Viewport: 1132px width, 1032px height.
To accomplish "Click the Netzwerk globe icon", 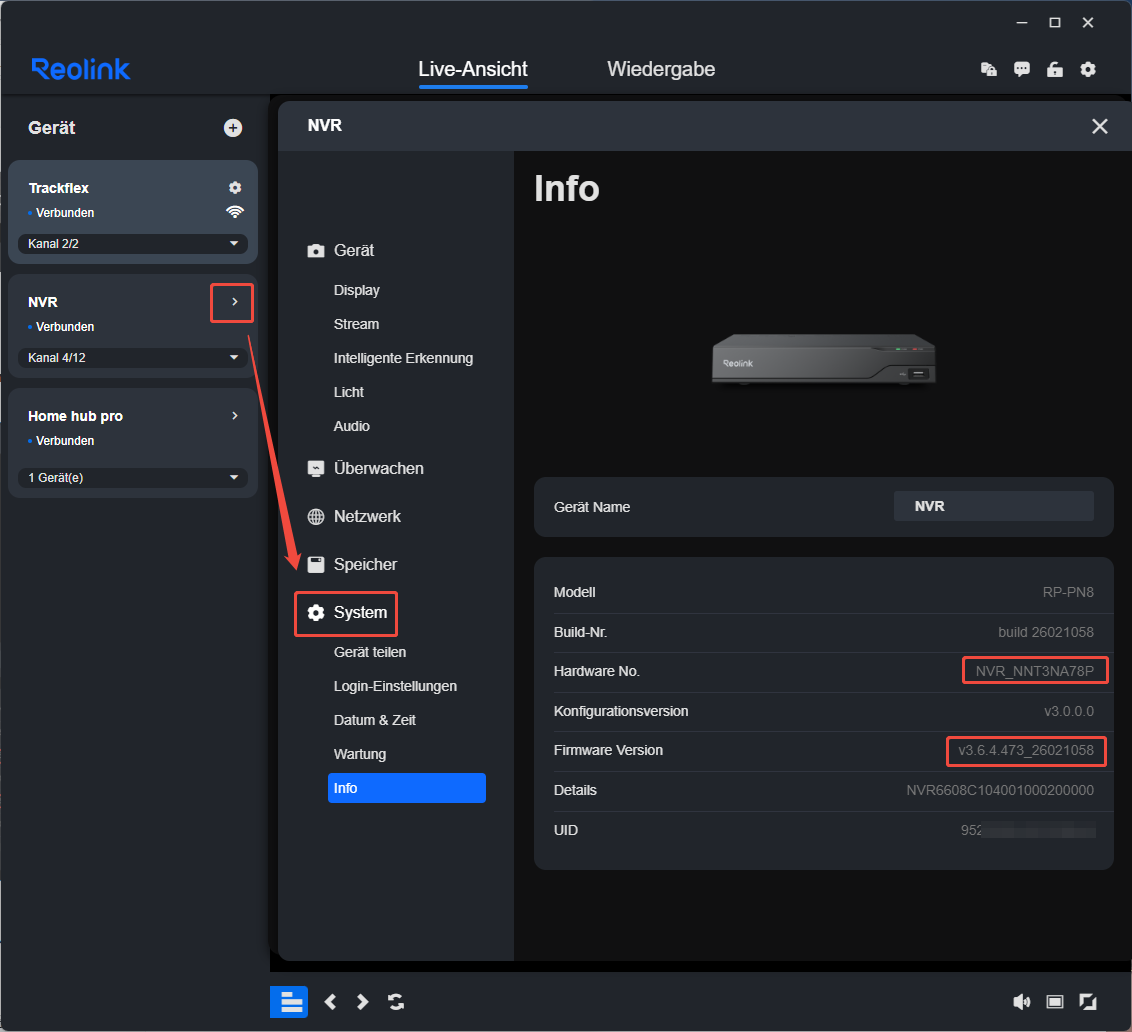I will tap(315, 516).
